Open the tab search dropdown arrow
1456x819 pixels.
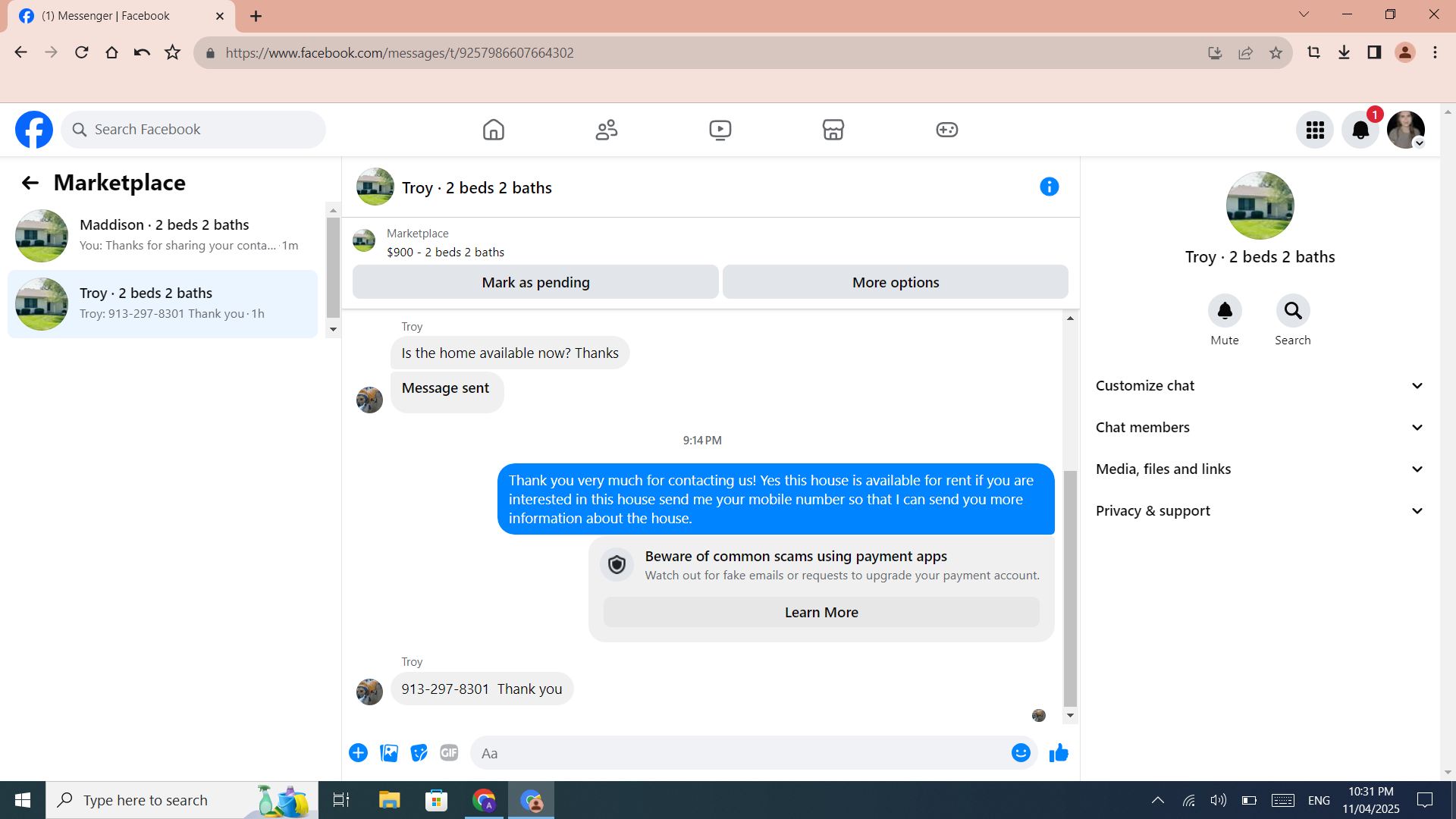1304,14
